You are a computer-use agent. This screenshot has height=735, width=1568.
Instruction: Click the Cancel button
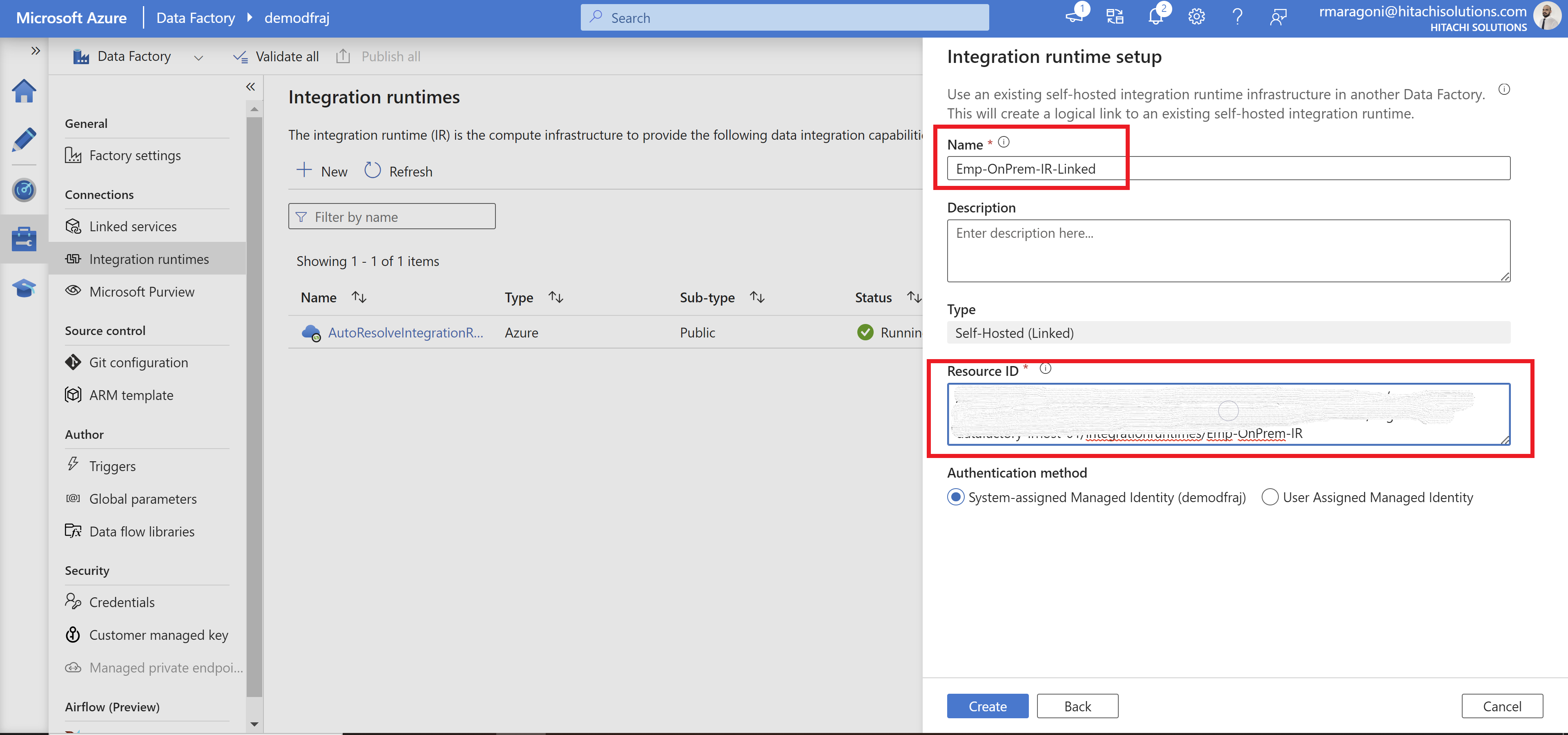(1502, 706)
